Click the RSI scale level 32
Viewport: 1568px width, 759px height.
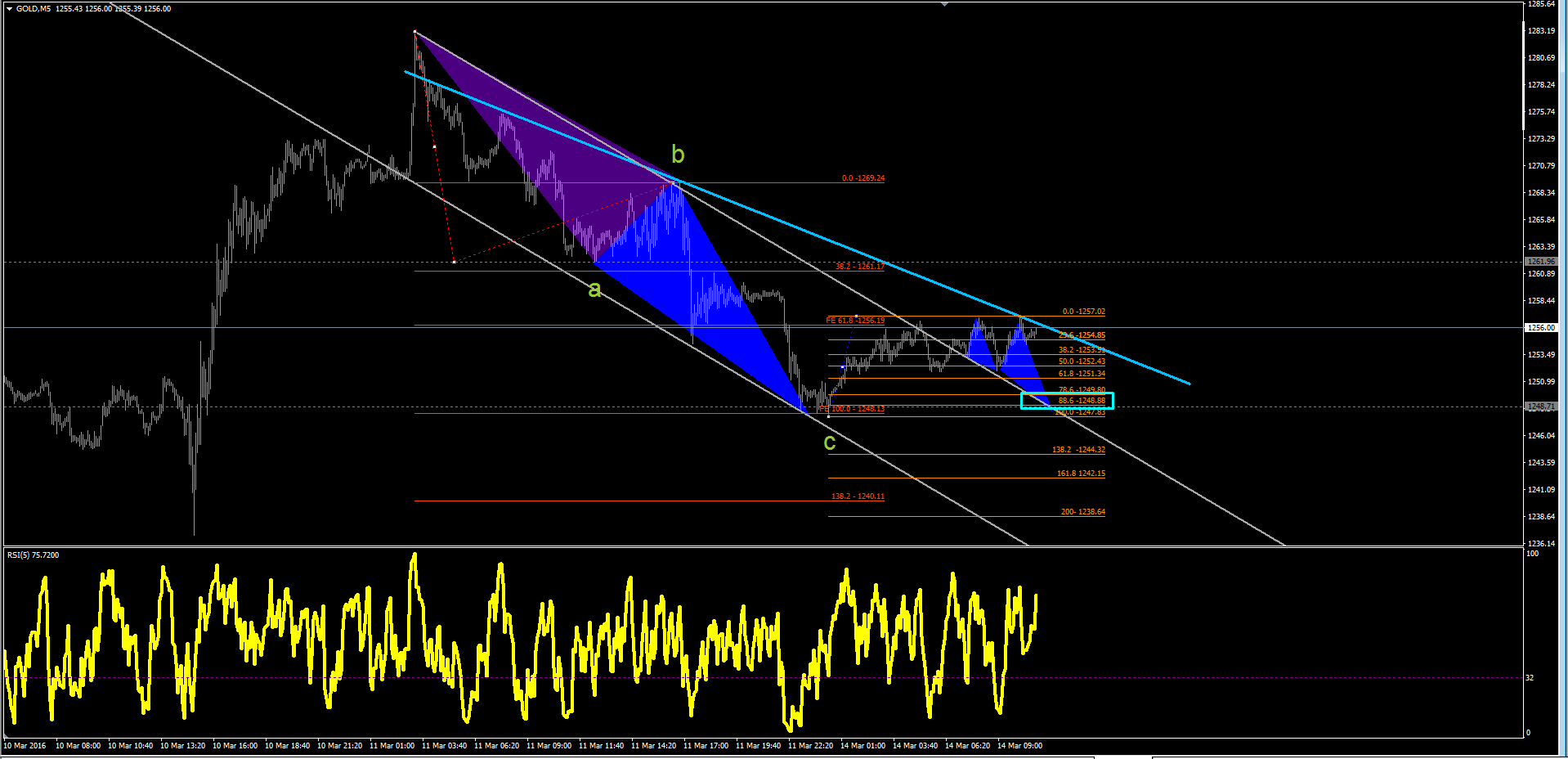coord(1530,678)
